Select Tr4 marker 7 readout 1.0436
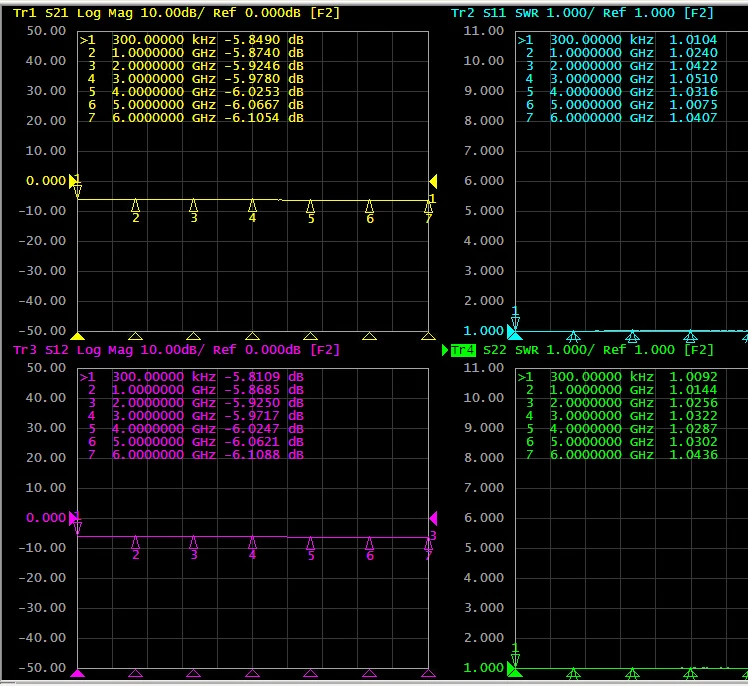Viewport: 751px width, 686px height. click(x=693, y=455)
